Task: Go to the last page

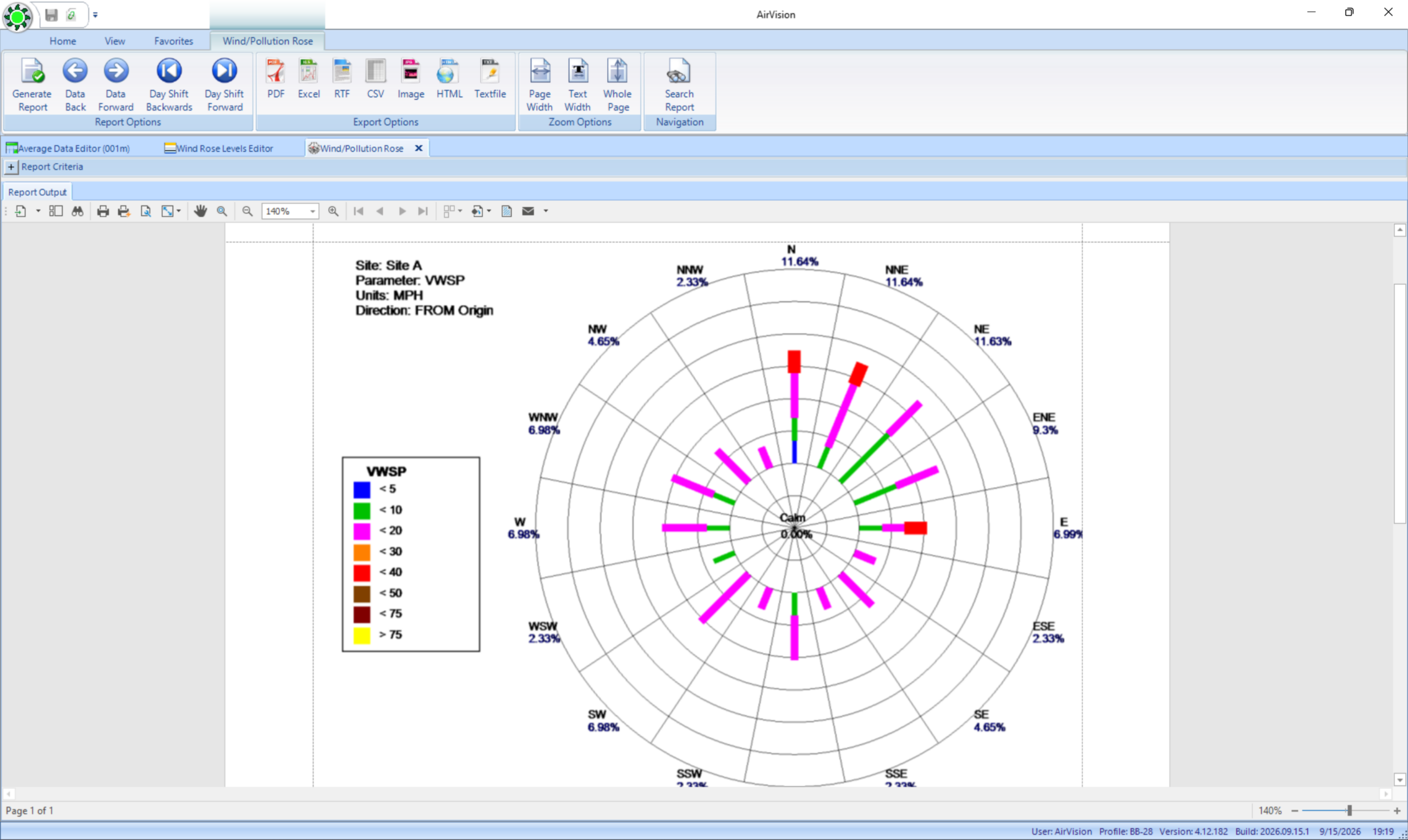Action: coord(423,211)
